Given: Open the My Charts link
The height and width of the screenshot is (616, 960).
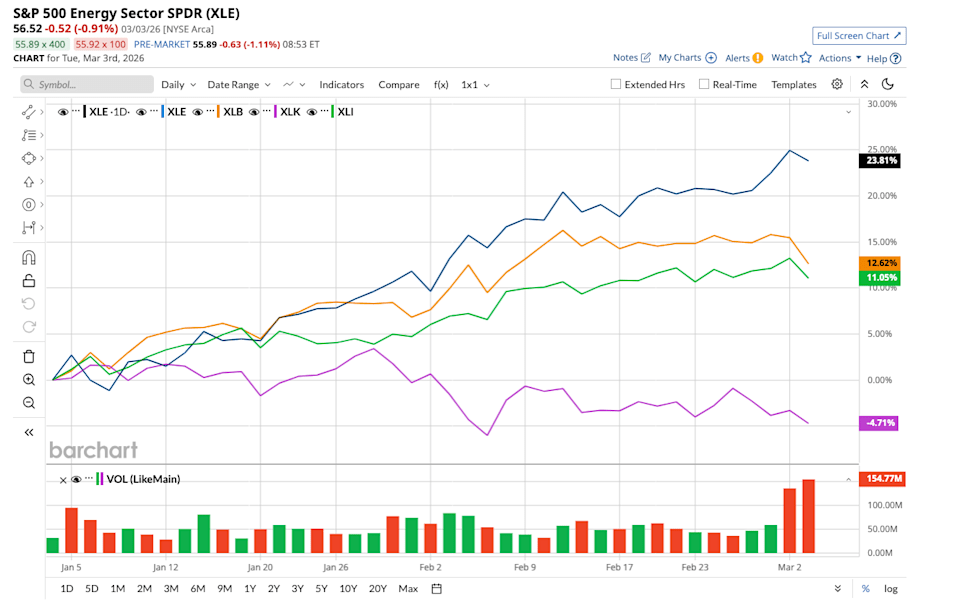Looking at the screenshot, I should (681, 58).
